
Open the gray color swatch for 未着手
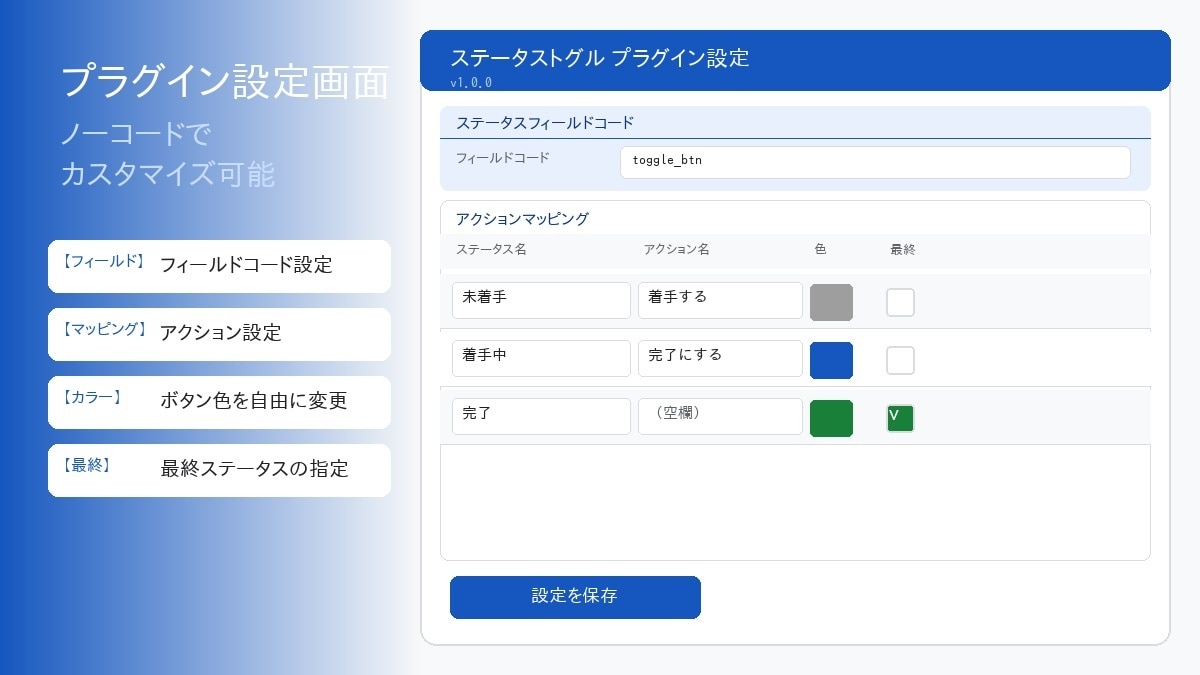pyautogui.click(x=831, y=302)
